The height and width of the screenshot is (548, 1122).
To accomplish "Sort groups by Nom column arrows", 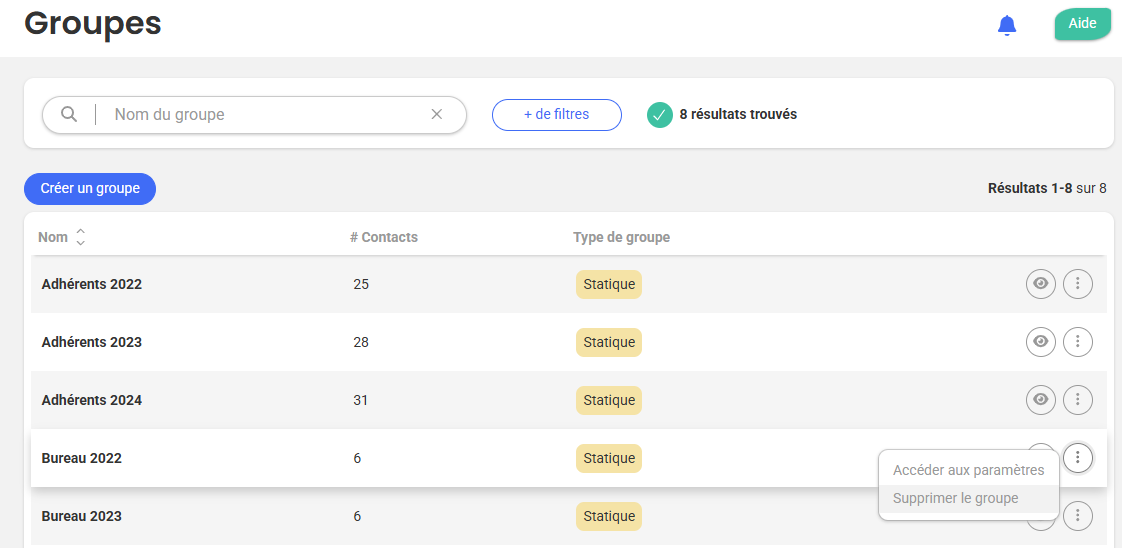I will pos(81,237).
